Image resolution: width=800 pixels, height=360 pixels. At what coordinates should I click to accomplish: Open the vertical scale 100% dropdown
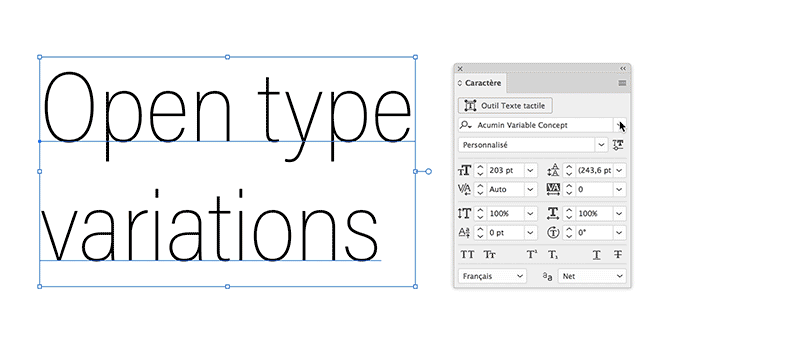pyautogui.click(x=531, y=213)
